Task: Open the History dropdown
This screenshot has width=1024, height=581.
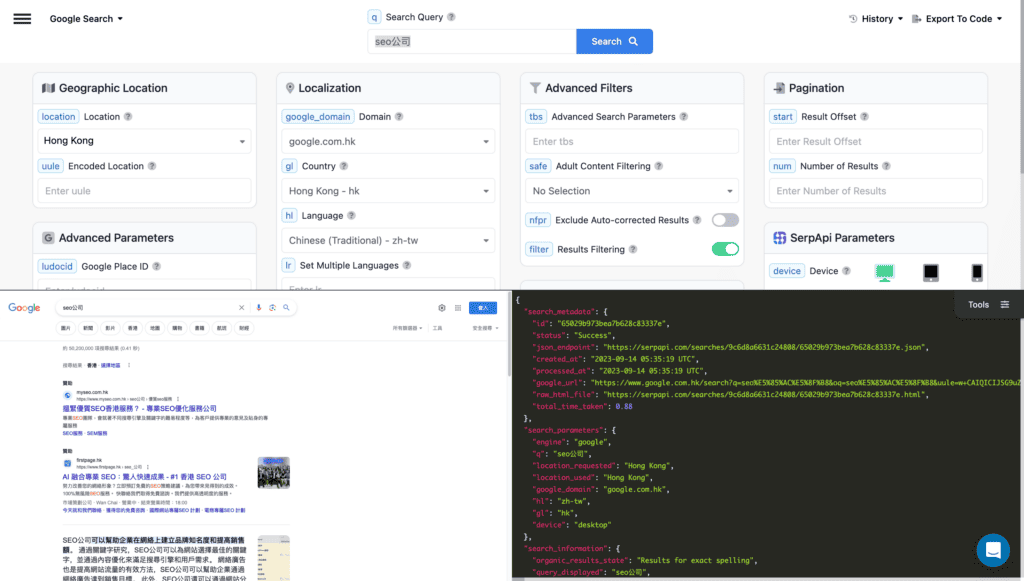Action: (876, 19)
